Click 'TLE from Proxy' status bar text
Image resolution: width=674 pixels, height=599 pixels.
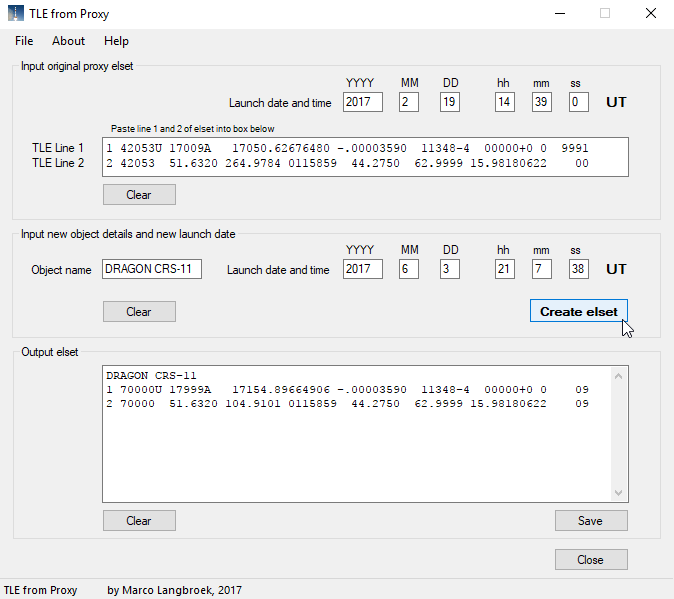pos(40,590)
